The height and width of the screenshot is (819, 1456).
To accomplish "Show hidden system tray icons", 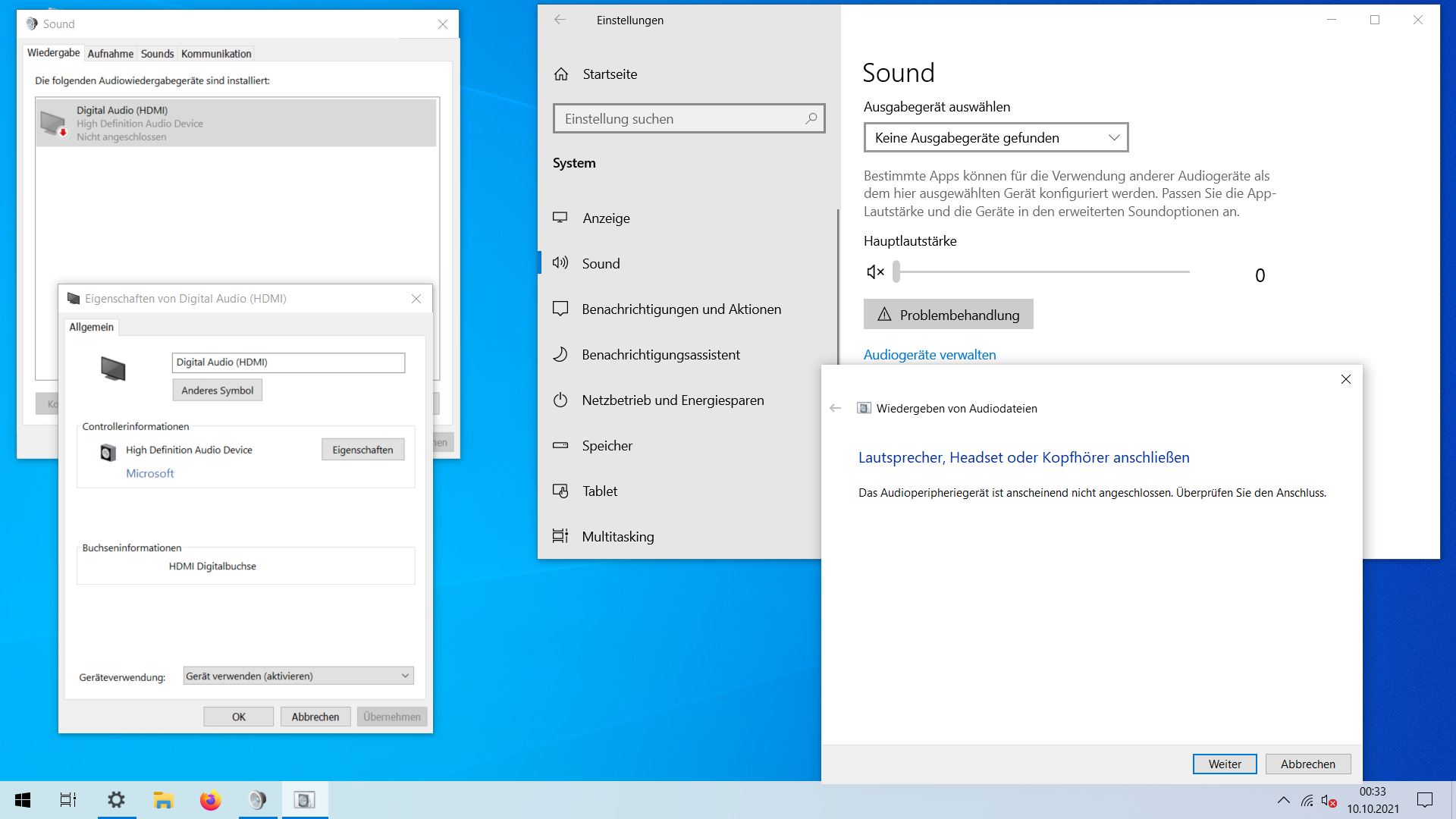I will click(1283, 800).
